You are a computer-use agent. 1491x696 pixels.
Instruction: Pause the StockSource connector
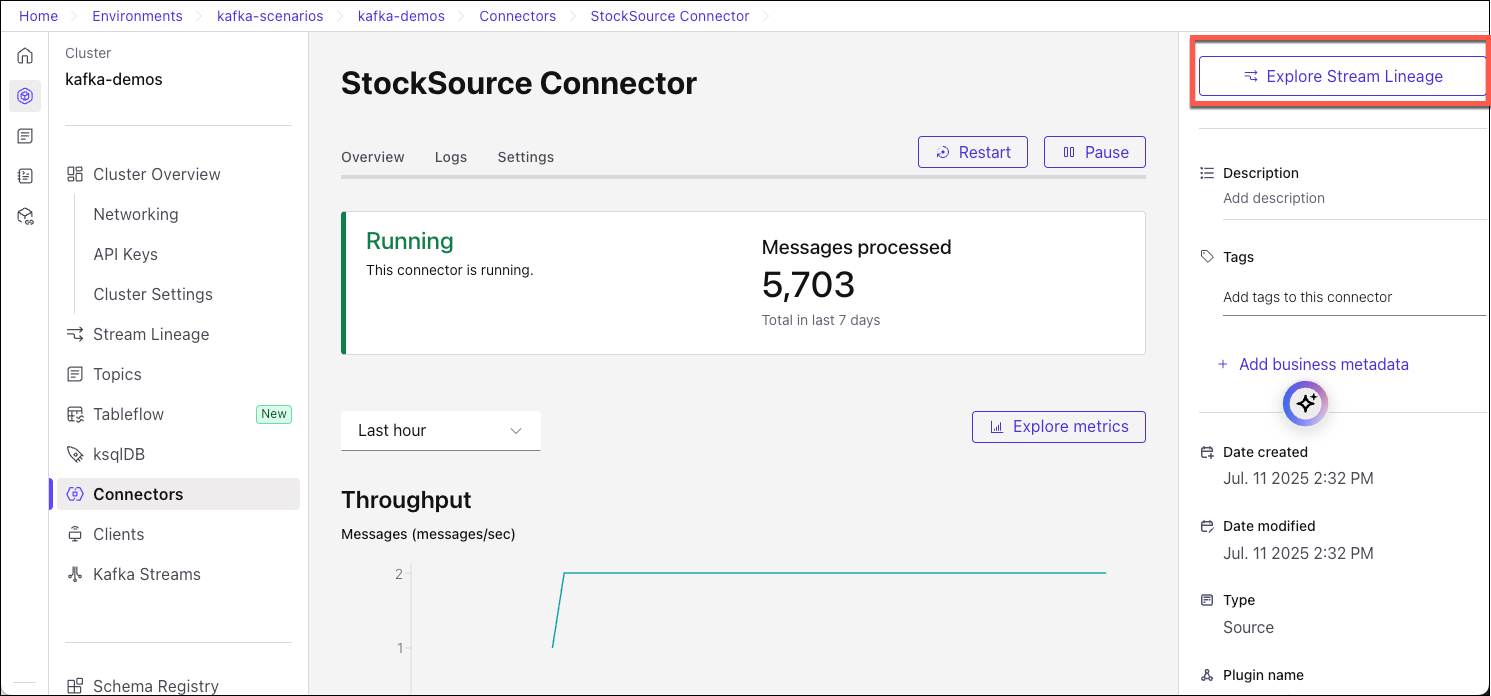pos(1094,152)
